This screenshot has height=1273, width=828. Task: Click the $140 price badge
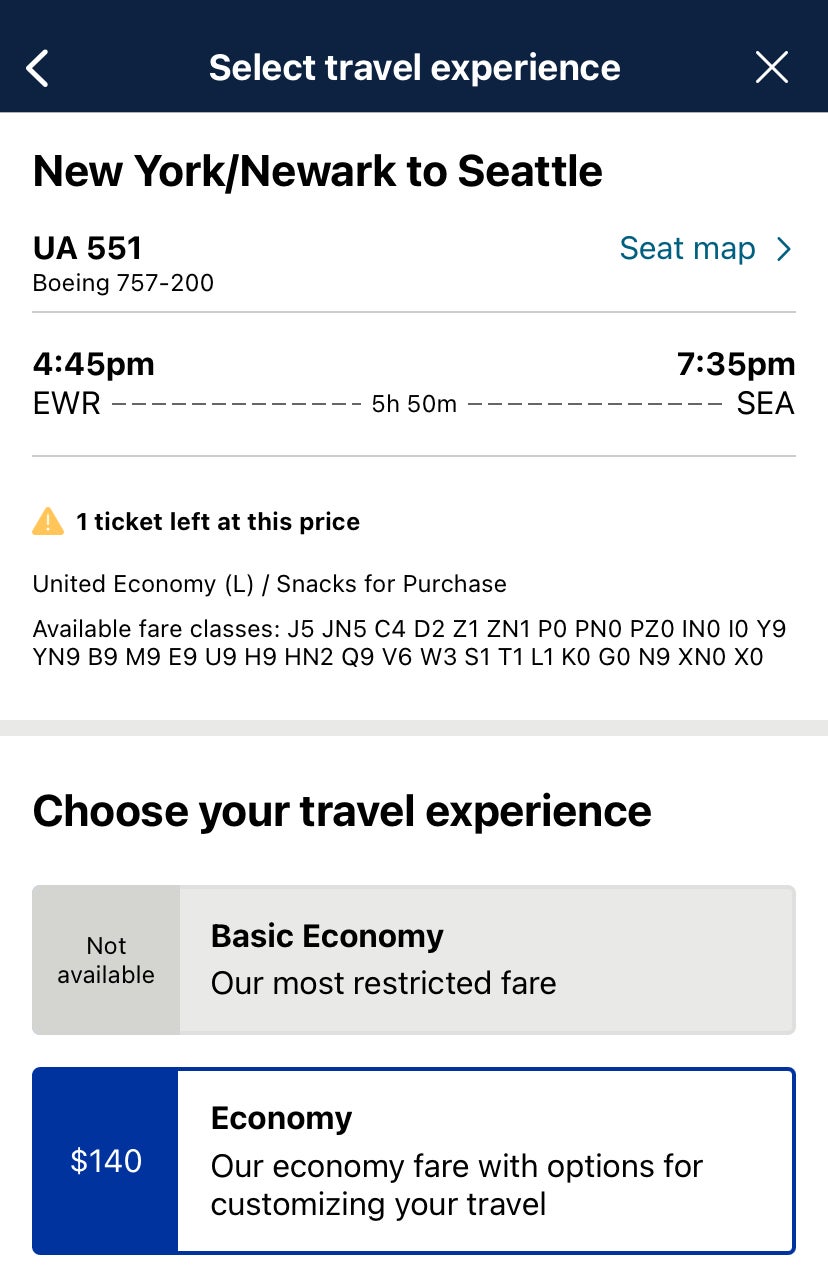(105, 1160)
